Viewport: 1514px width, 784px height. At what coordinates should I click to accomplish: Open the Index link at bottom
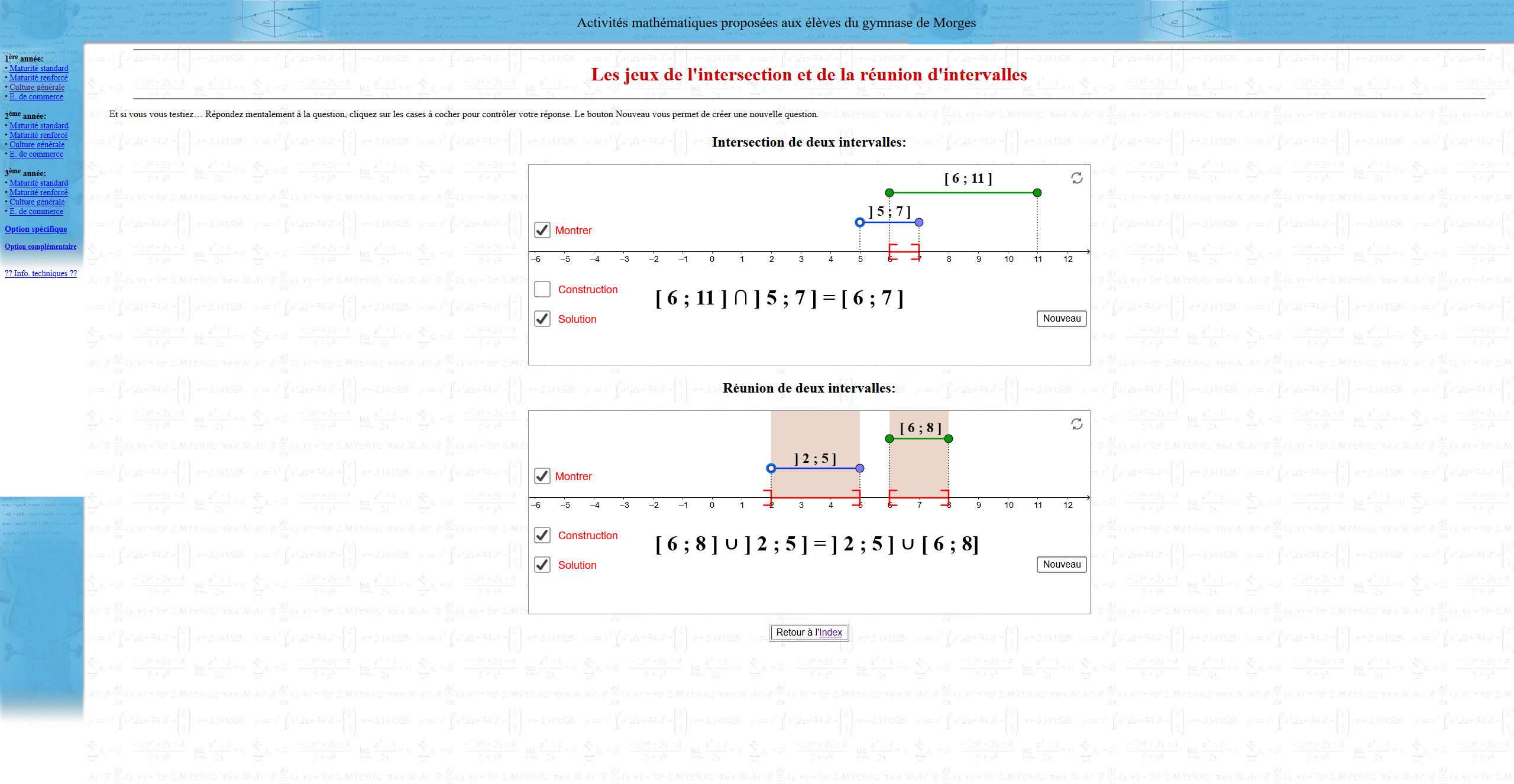[830, 632]
